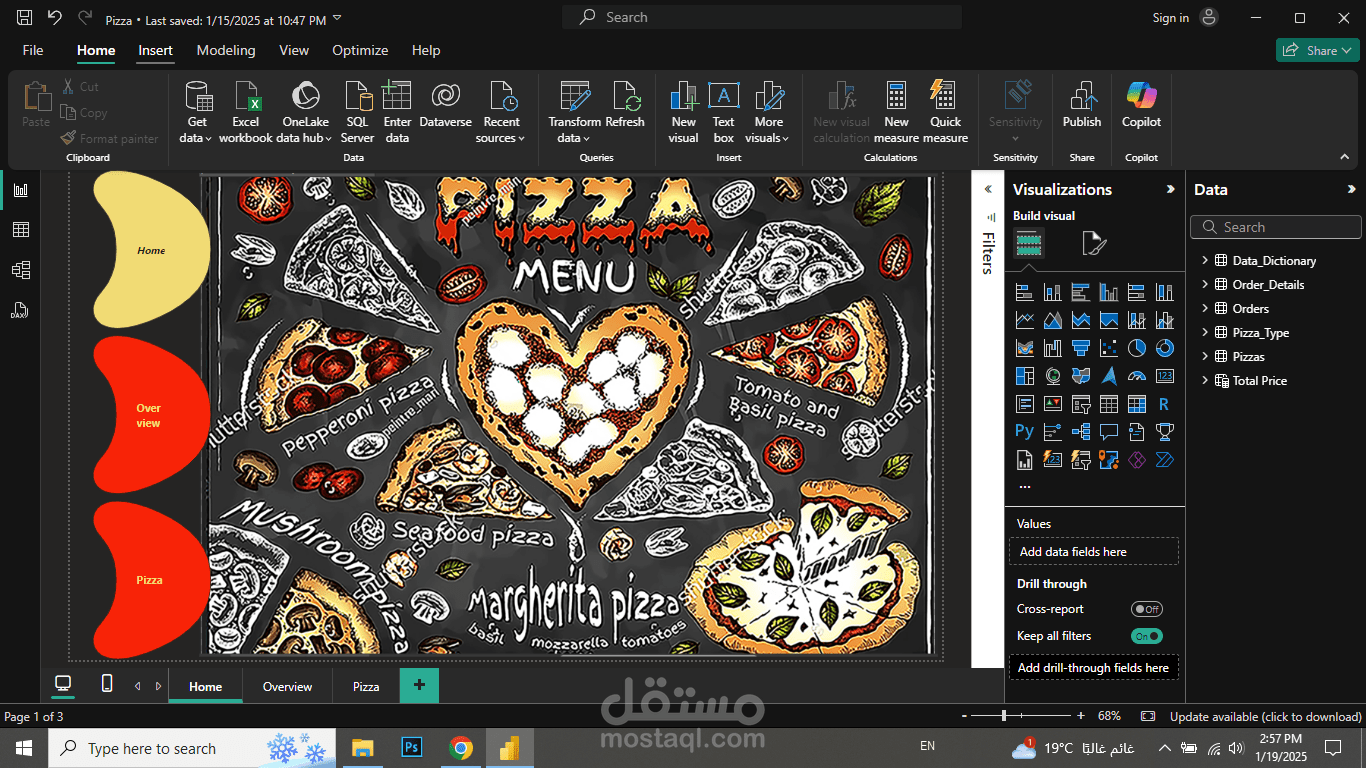Open the Recent sources dropdown
Viewport: 1366px width, 768px height.
pyautogui.click(x=501, y=138)
